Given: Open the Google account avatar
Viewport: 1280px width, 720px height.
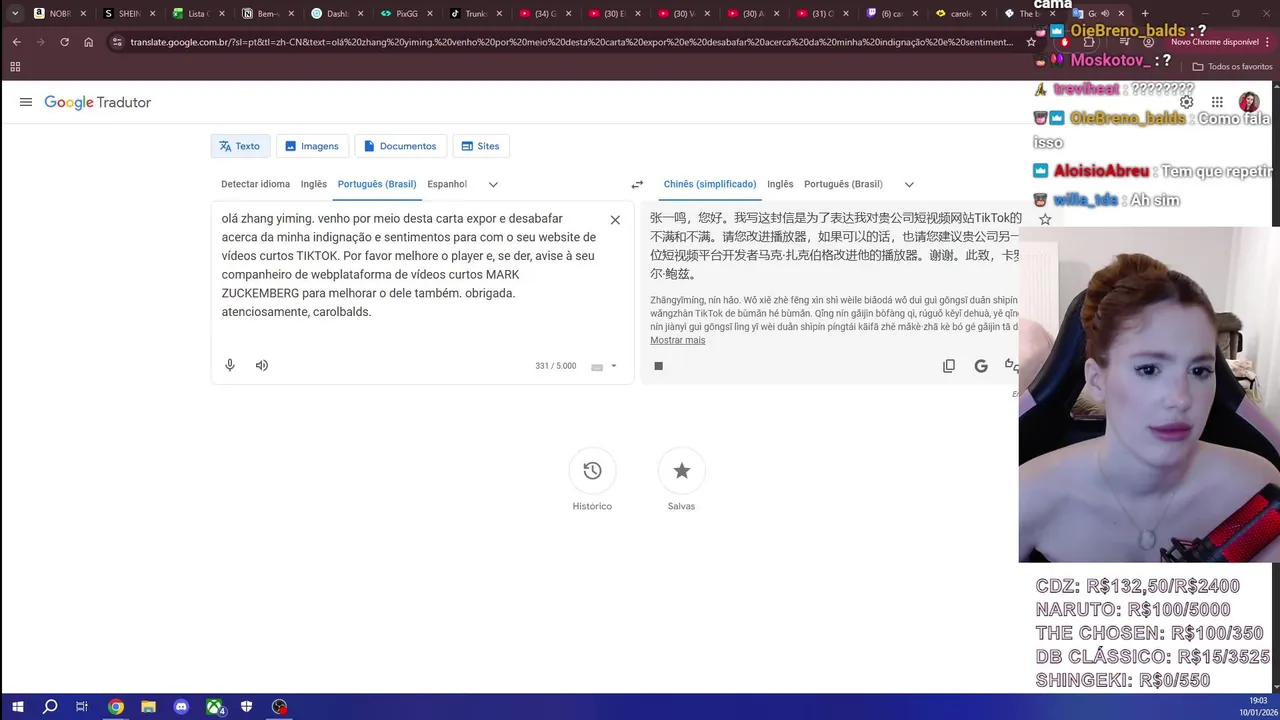Looking at the screenshot, I should [1249, 102].
